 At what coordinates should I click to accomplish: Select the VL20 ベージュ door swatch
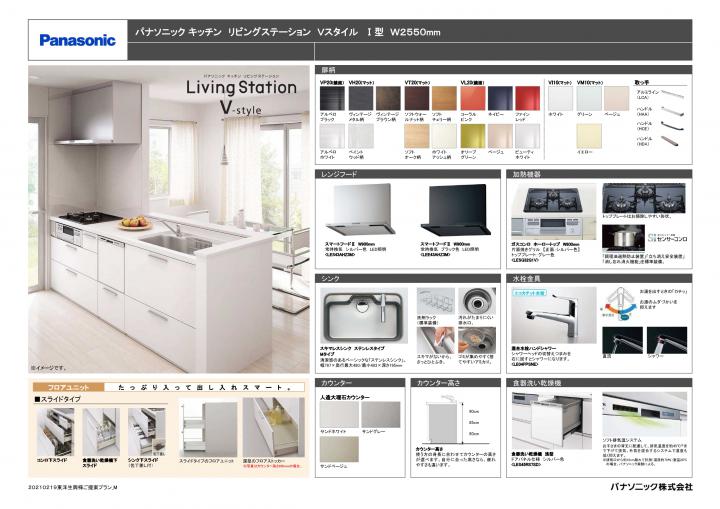501,136
